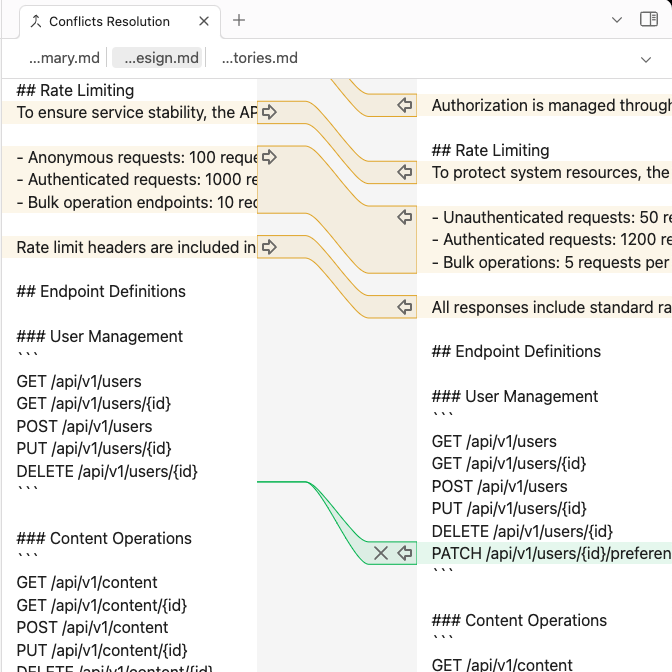Apply left 'Rate limit headers' arrow
672x672 pixels.
click(x=269, y=247)
